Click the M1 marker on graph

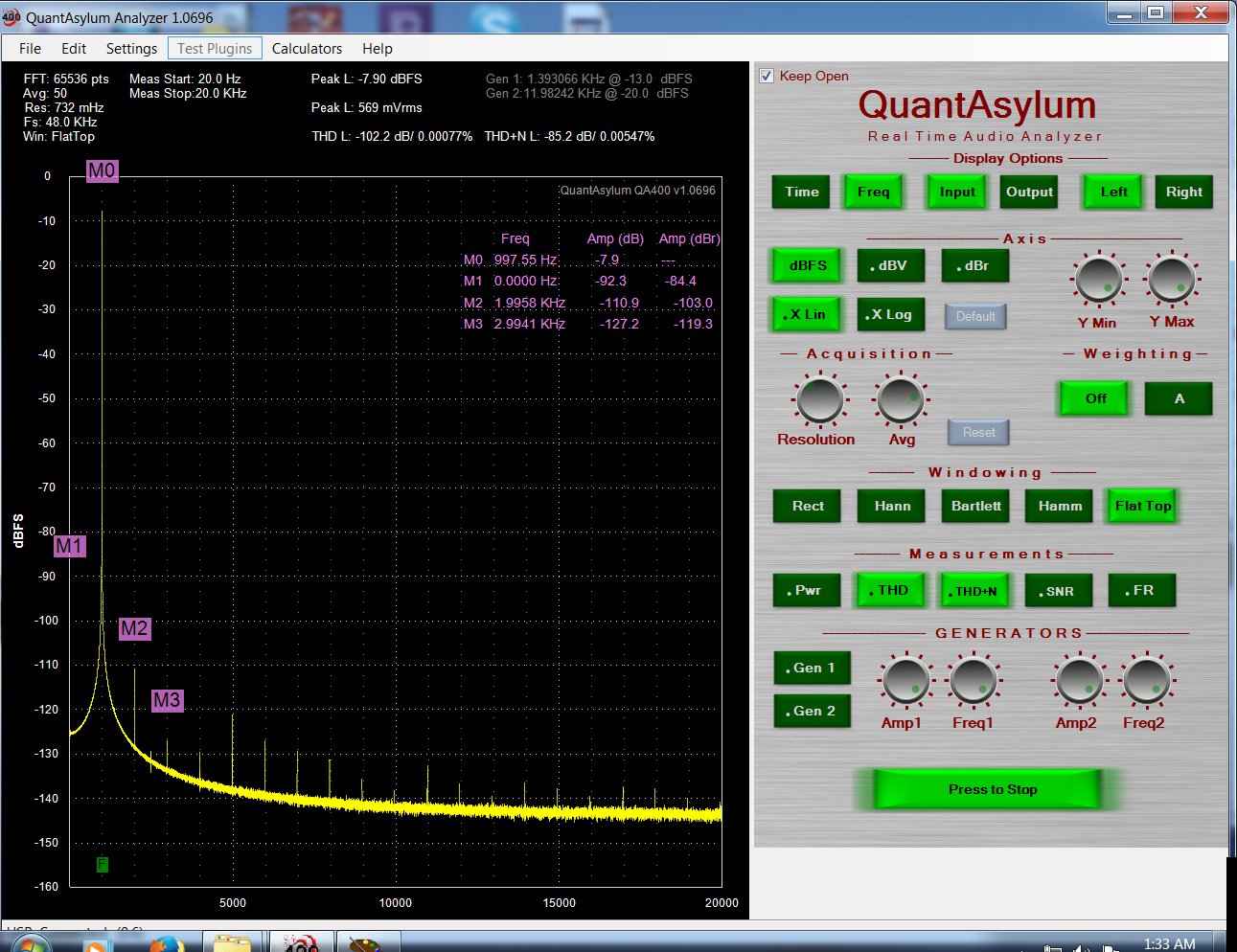[x=69, y=546]
